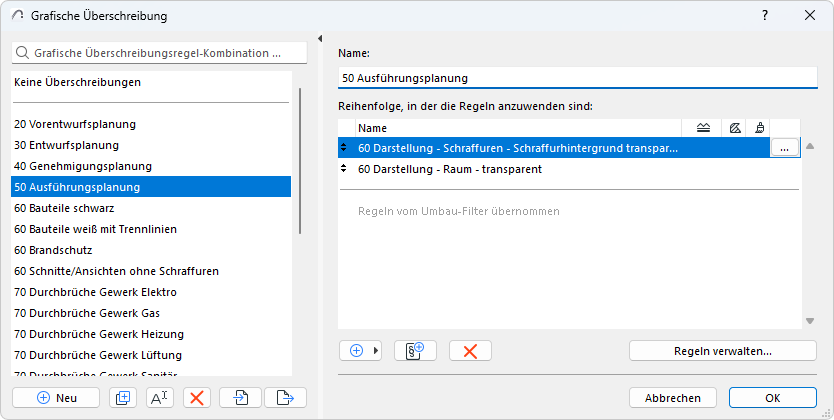Click the export combinations icon

[285, 397]
